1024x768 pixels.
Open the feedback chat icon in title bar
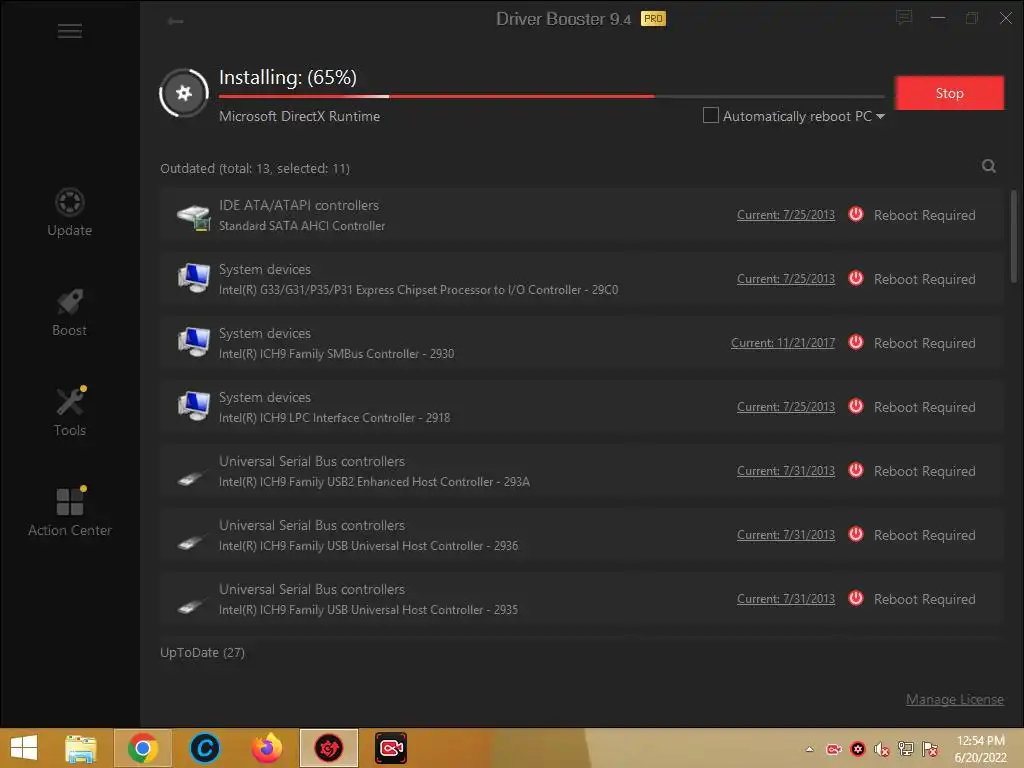[x=904, y=18]
